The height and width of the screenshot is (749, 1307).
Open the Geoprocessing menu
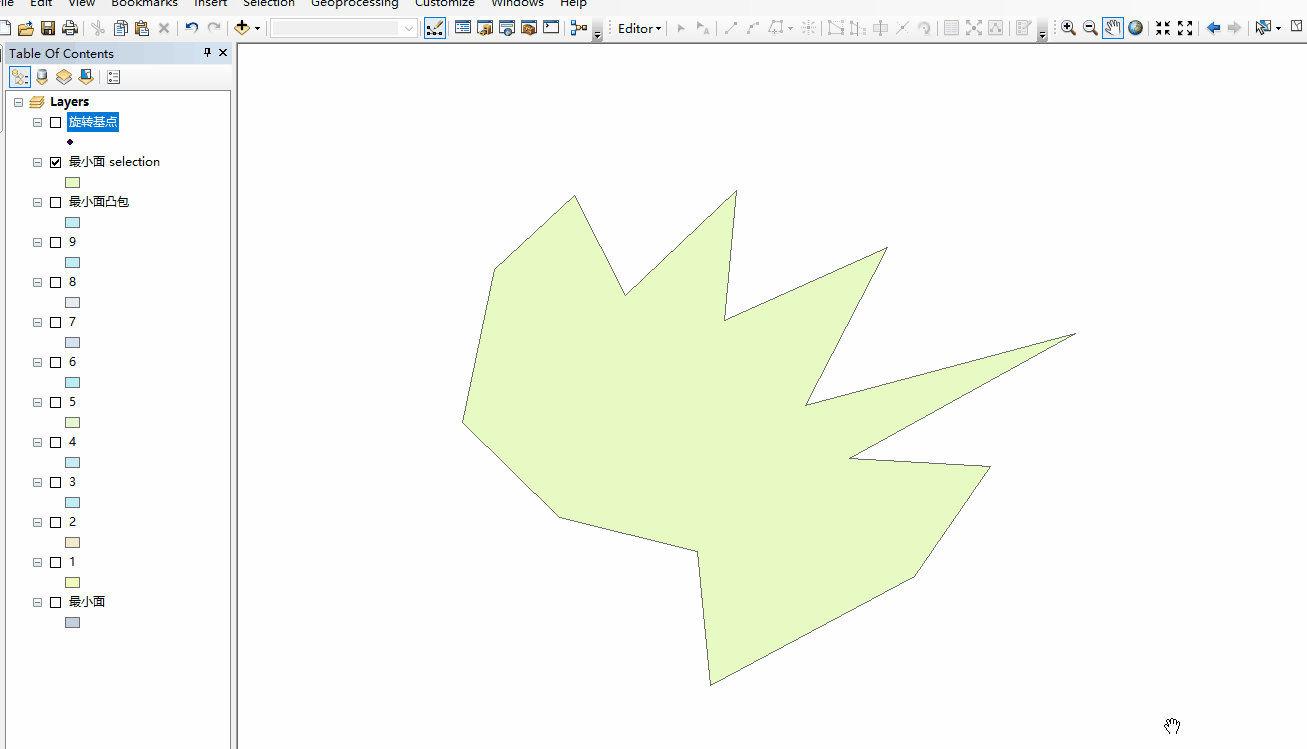(355, 4)
